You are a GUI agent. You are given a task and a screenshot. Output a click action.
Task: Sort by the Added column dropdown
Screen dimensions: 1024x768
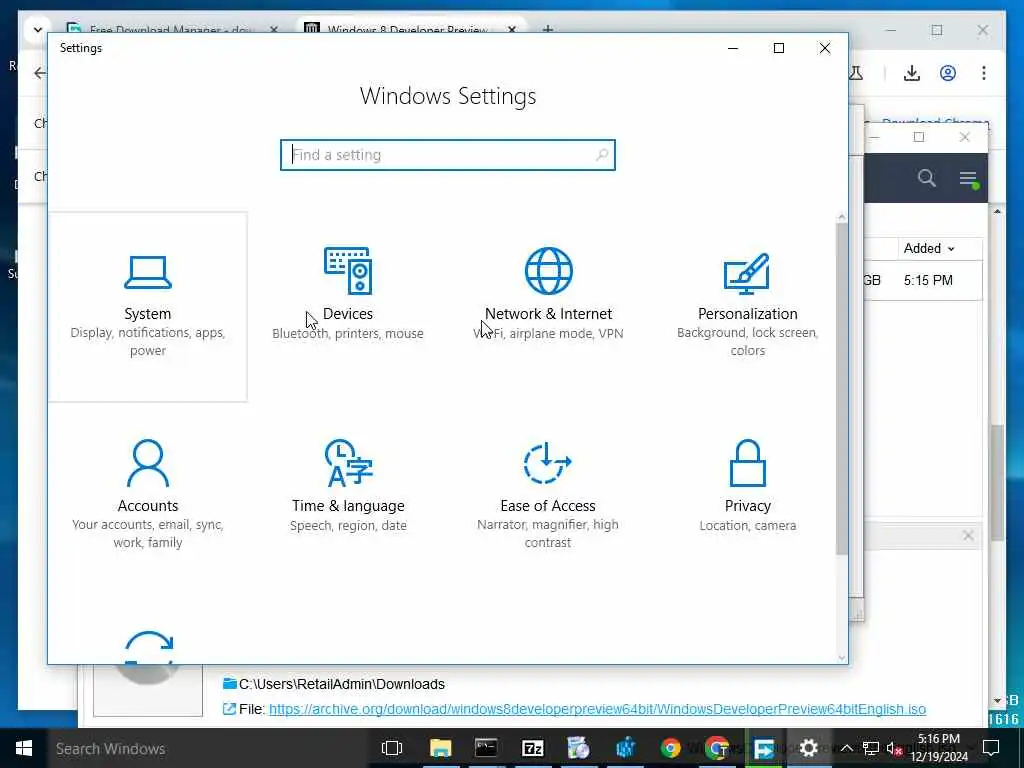point(929,248)
